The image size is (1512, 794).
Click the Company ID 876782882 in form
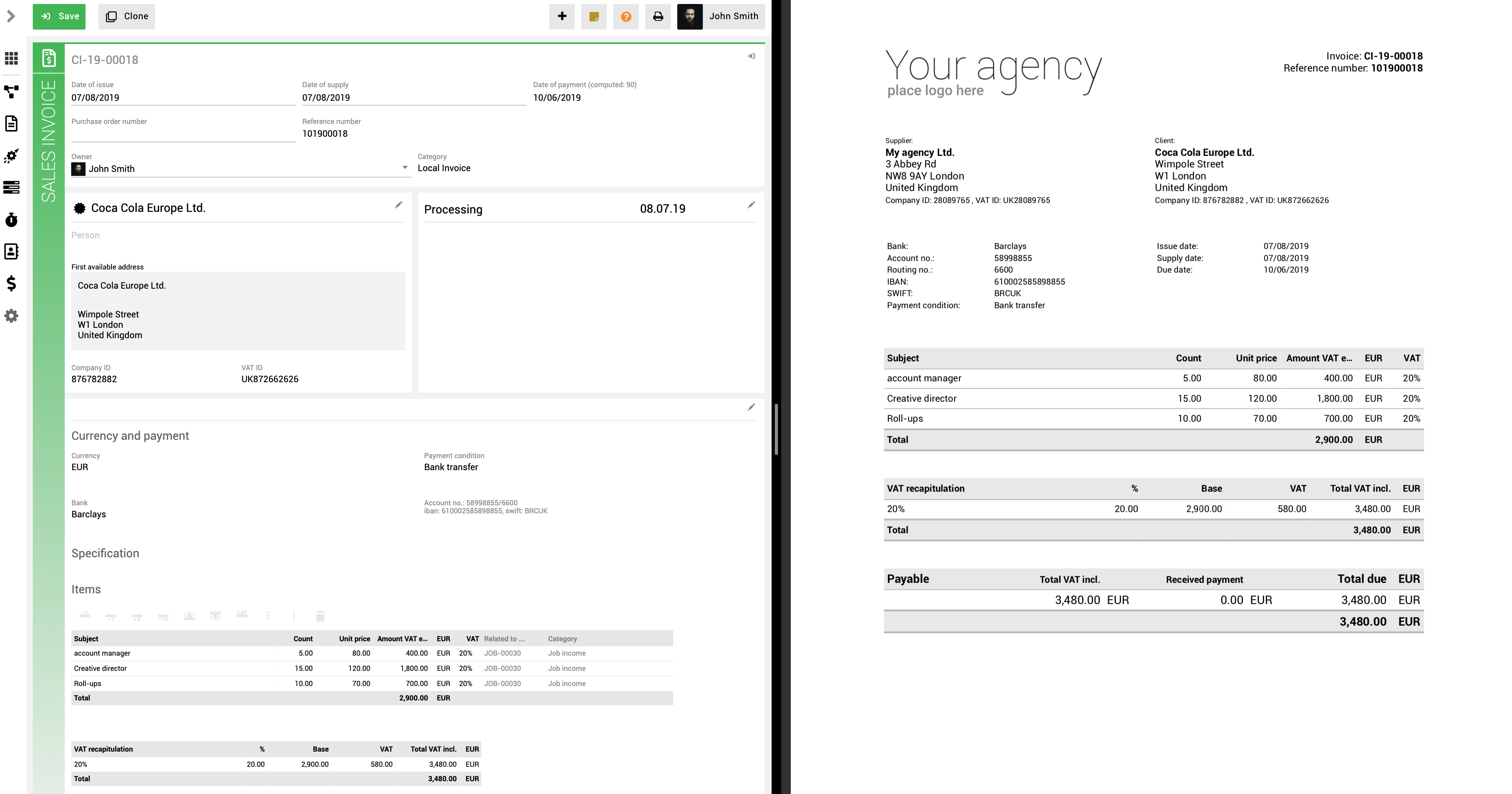pos(94,379)
